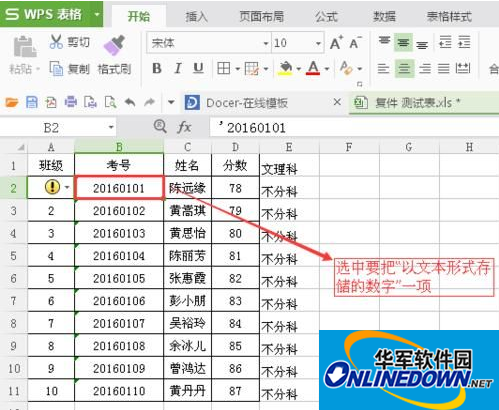Apply cell borders icon
Screen dimensions: 499x410
224,68
